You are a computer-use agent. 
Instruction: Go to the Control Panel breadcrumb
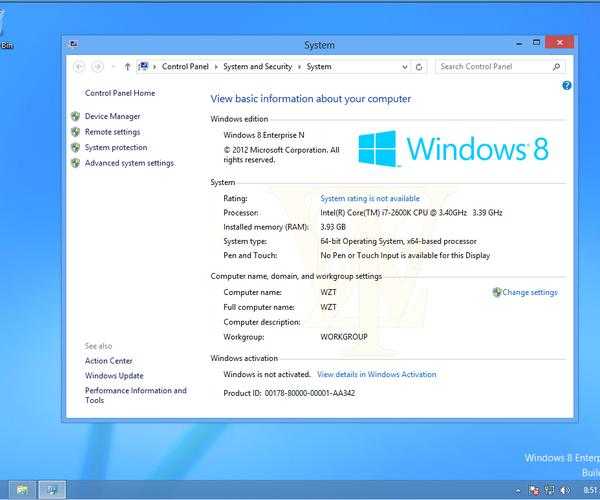[x=185, y=67]
